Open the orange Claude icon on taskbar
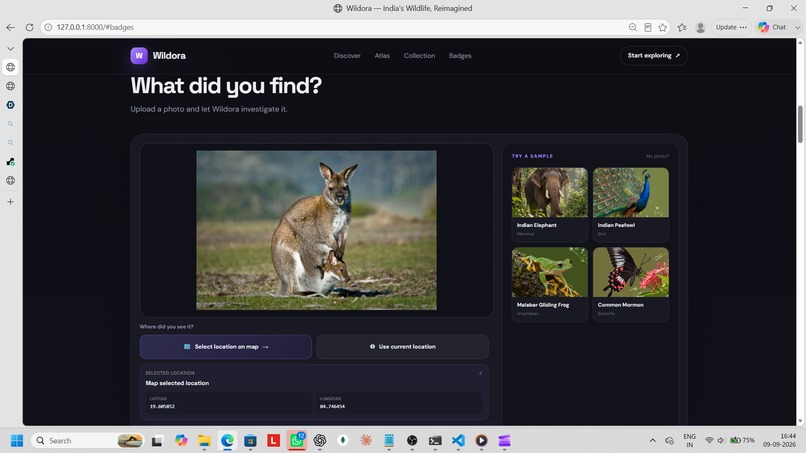806x453 pixels. 366,441
